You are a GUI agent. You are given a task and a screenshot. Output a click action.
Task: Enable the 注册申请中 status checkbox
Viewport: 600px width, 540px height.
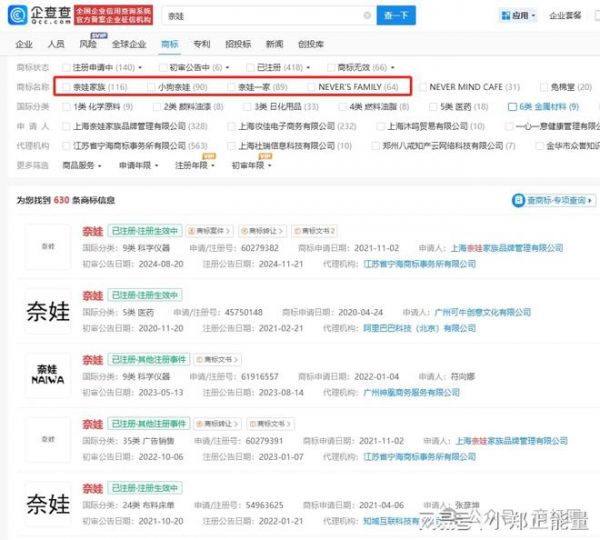65,67
